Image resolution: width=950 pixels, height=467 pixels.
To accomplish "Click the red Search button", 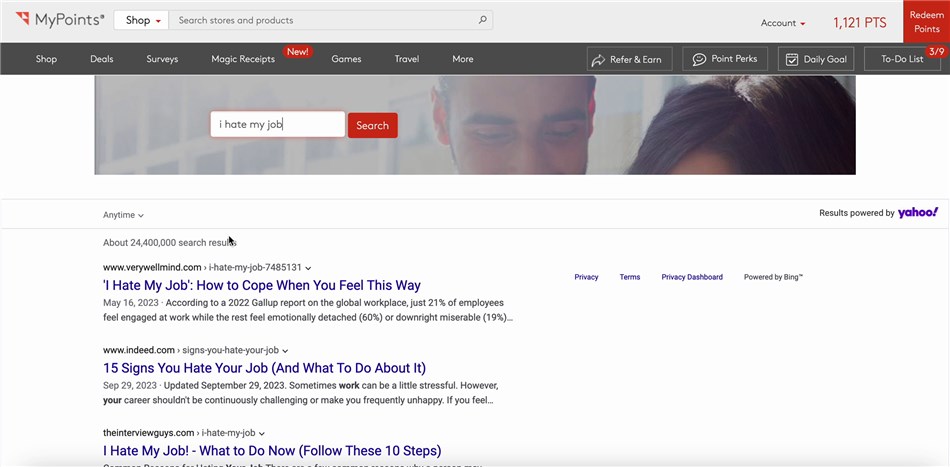I will (373, 125).
